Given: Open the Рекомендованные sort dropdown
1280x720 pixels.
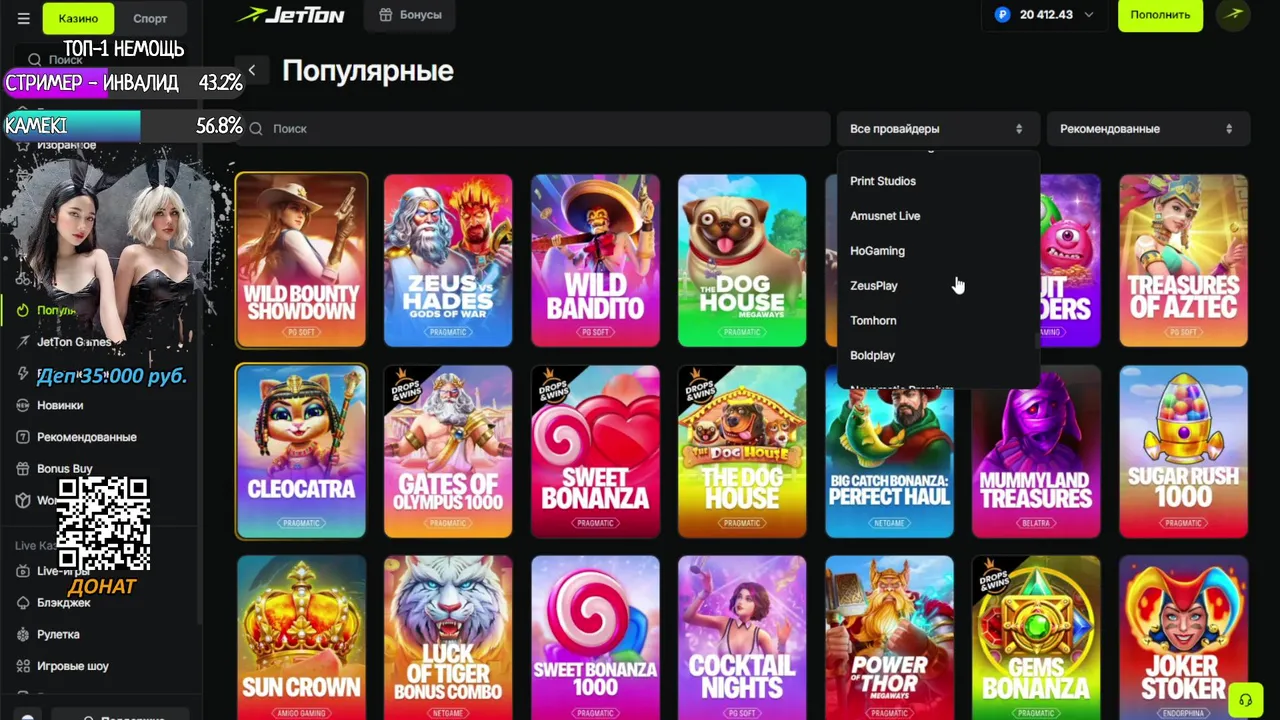Looking at the screenshot, I should (1148, 129).
